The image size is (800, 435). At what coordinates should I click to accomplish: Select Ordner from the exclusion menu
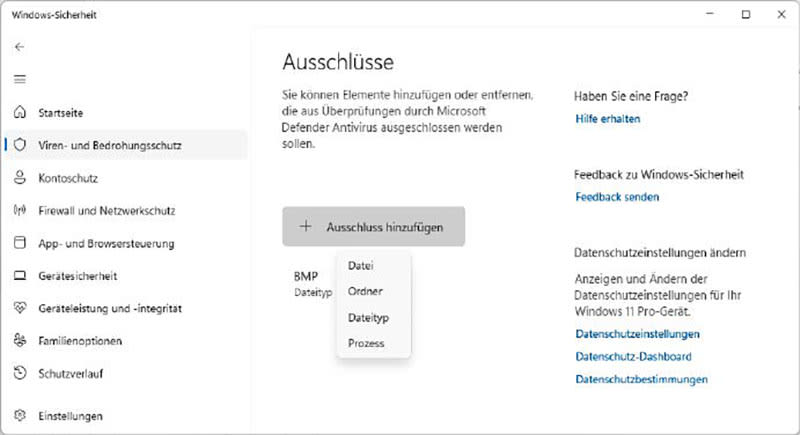365,291
